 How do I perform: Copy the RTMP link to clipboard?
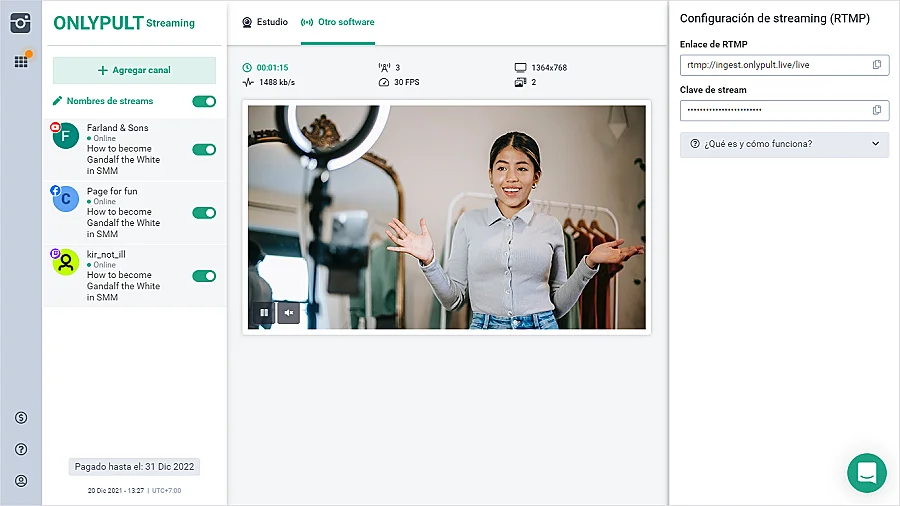point(877,65)
